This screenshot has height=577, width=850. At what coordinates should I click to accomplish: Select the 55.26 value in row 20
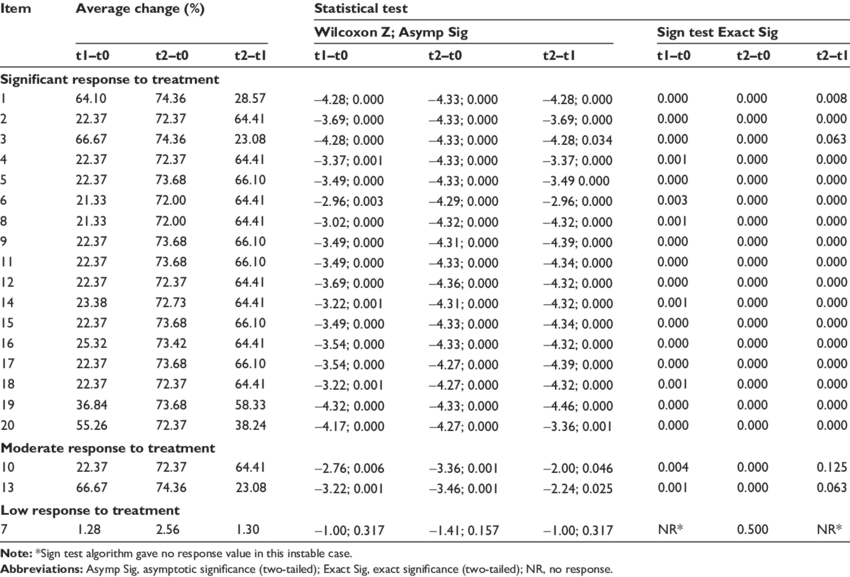90,423
